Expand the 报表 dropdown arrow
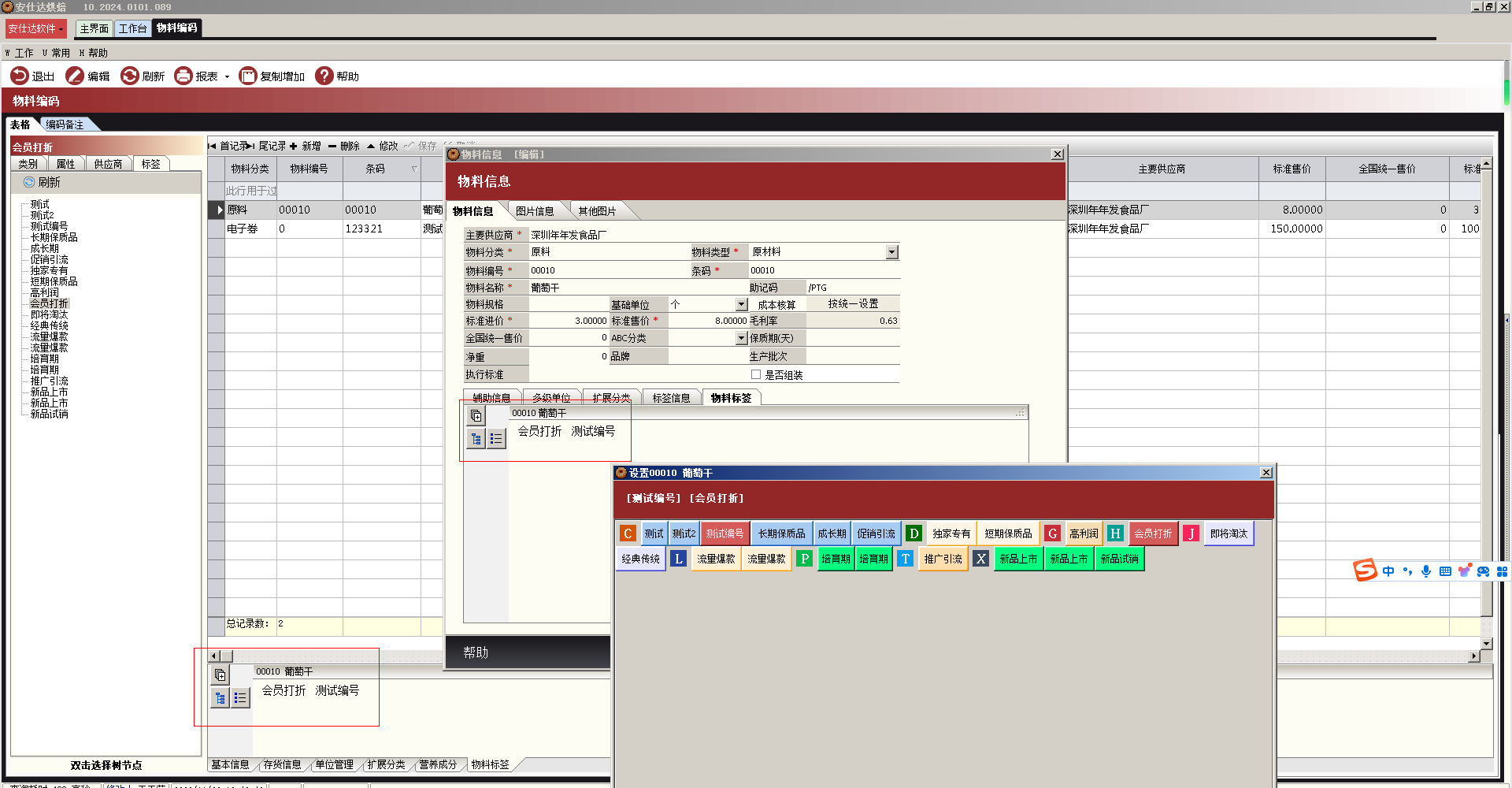 coord(227,76)
